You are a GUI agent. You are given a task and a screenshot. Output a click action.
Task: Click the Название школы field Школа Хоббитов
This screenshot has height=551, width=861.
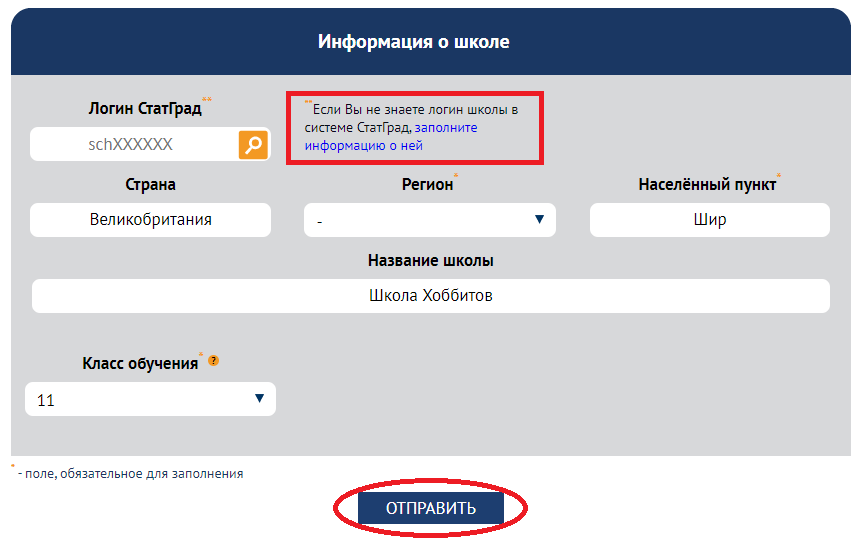[x=430, y=296]
